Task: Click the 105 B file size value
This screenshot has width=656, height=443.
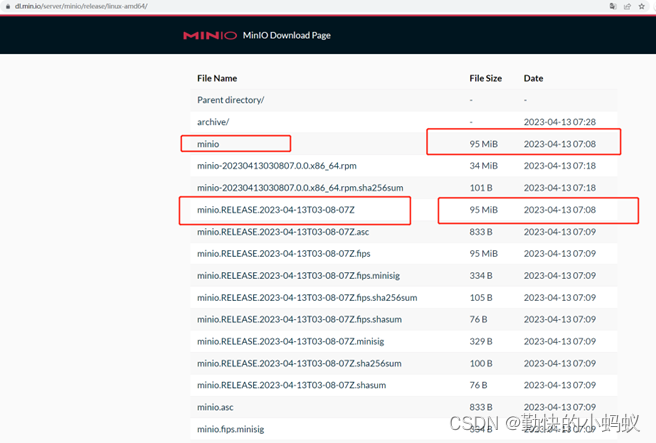Action: click(x=481, y=297)
